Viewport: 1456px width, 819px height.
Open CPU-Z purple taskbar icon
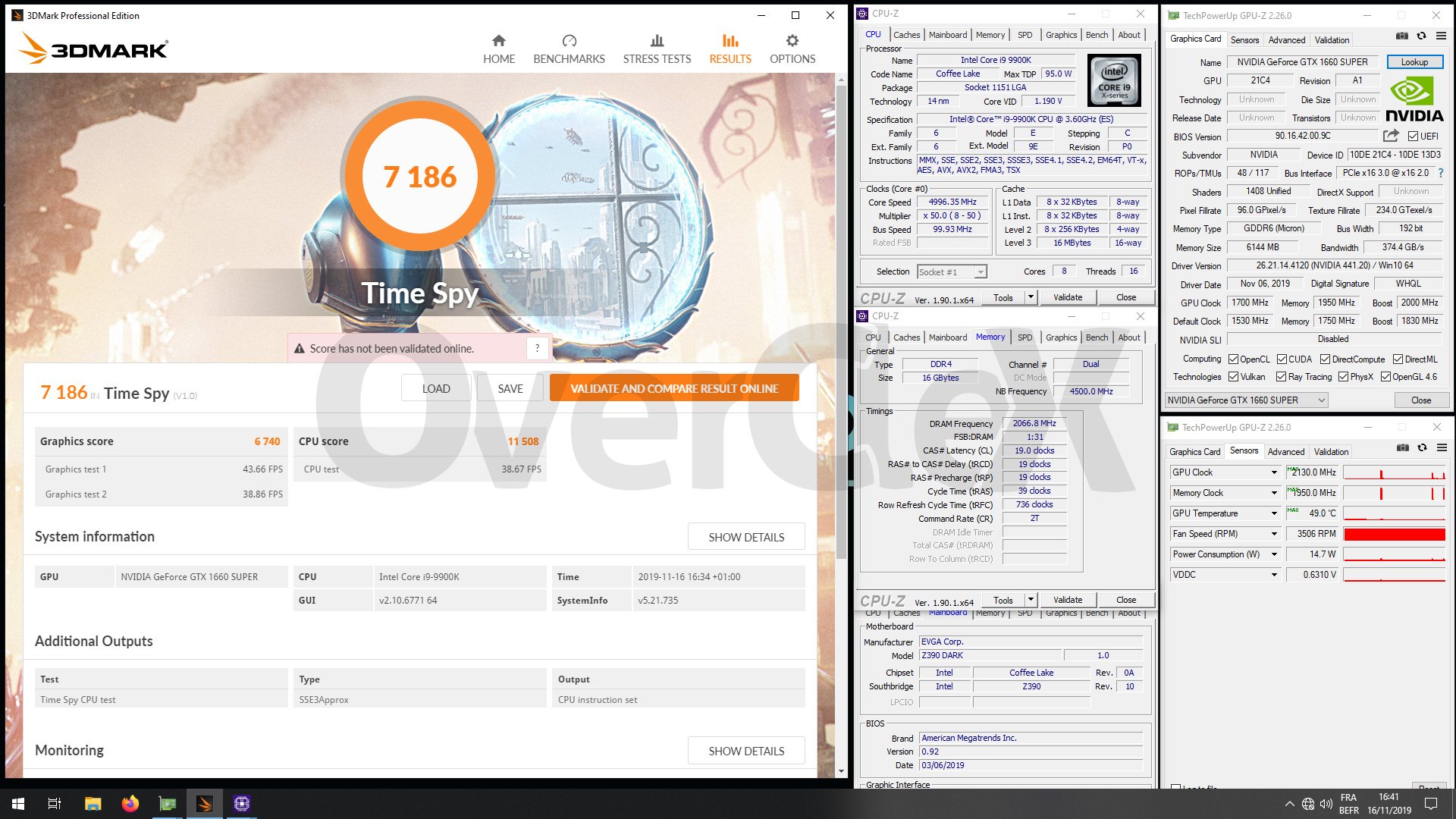[242, 804]
